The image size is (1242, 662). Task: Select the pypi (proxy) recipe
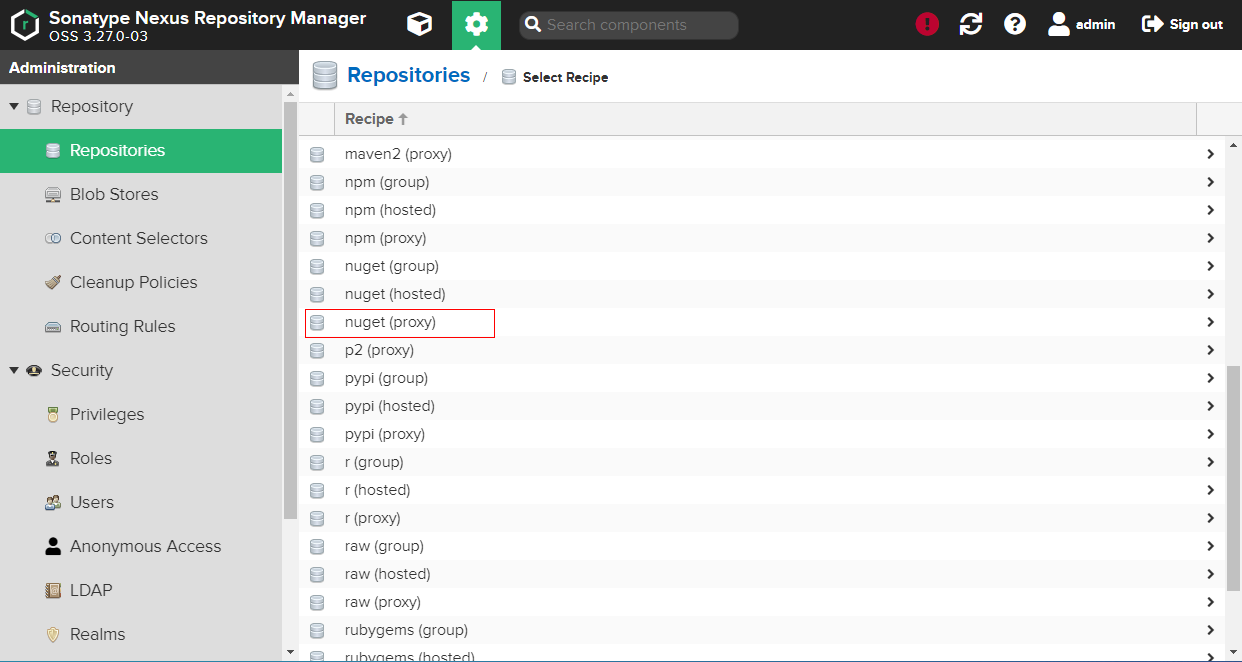point(385,434)
